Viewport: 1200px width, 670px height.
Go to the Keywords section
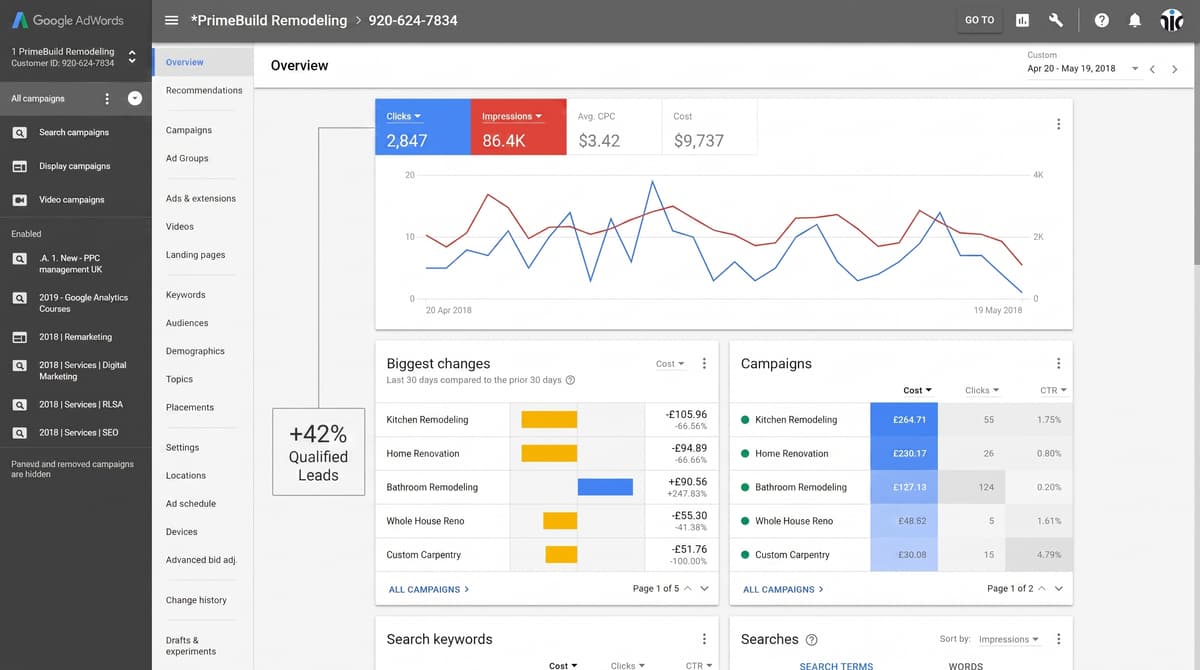coord(185,295)
